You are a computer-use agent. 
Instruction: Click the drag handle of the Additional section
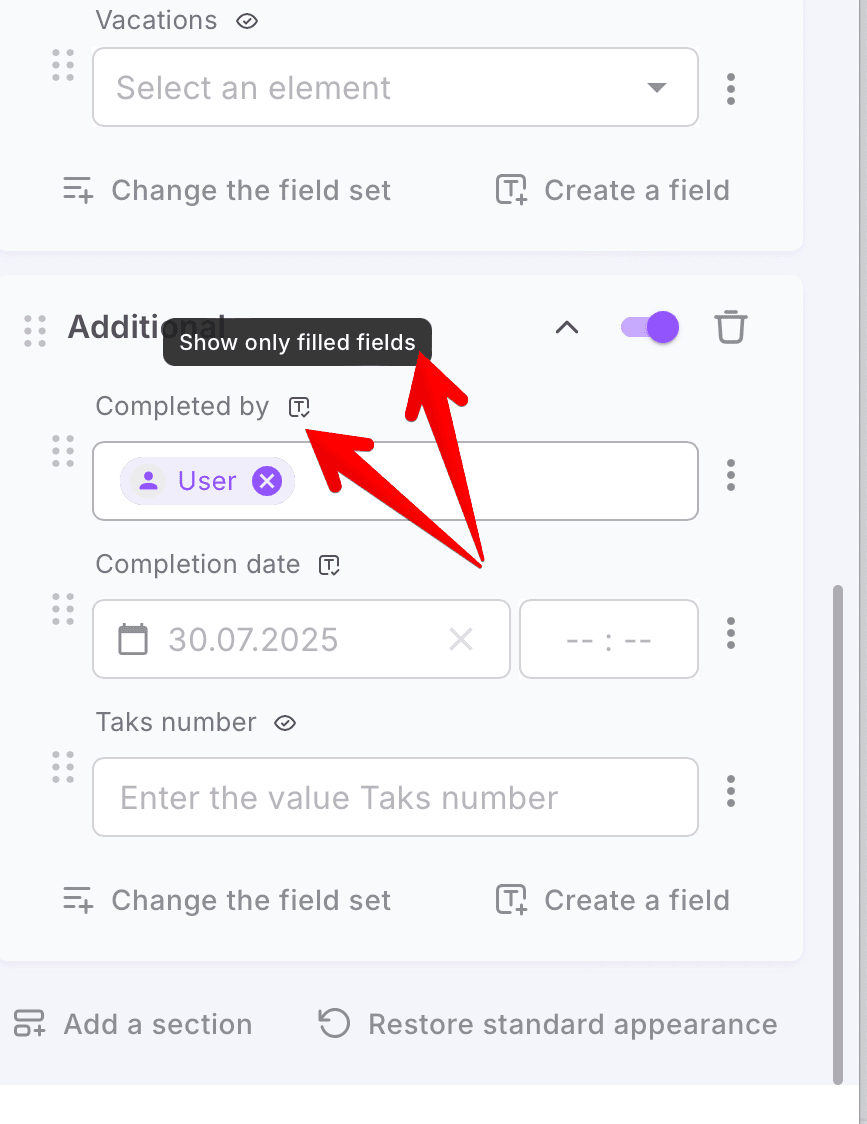pos(35,331)
